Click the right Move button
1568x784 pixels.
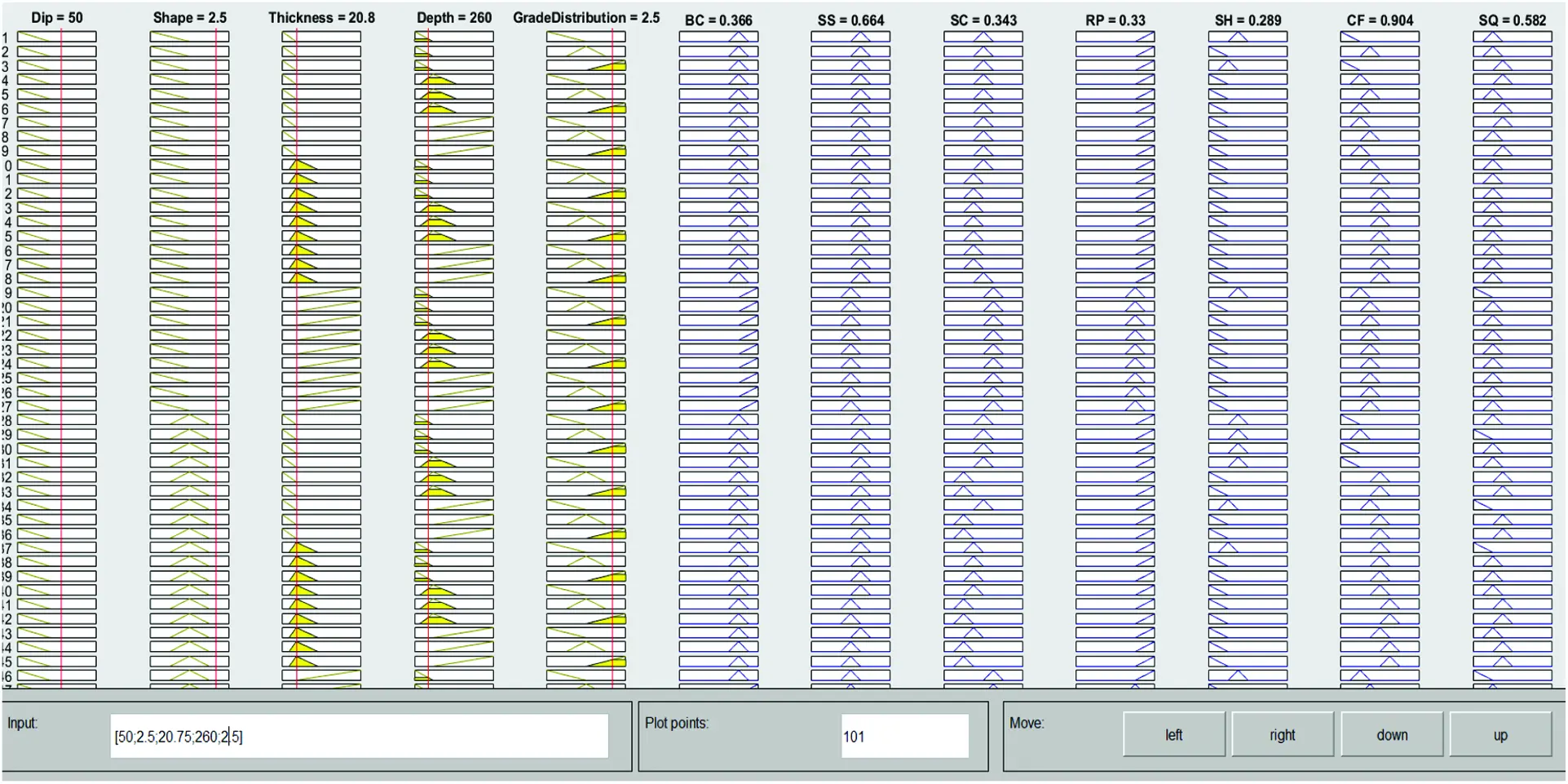pyautogui.click(x=1282, y=734)
